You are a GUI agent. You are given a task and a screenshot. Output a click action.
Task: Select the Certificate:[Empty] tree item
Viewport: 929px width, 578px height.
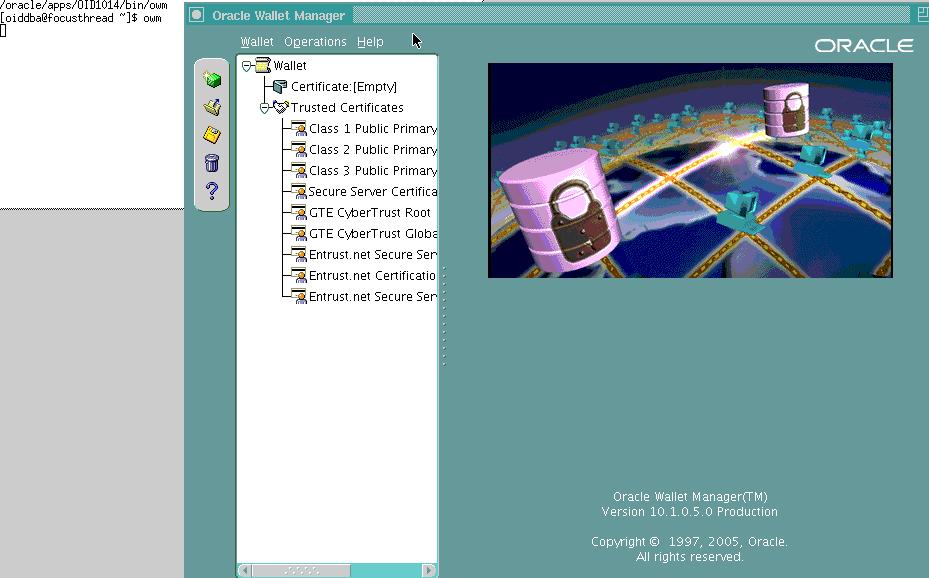click(344, 86)
